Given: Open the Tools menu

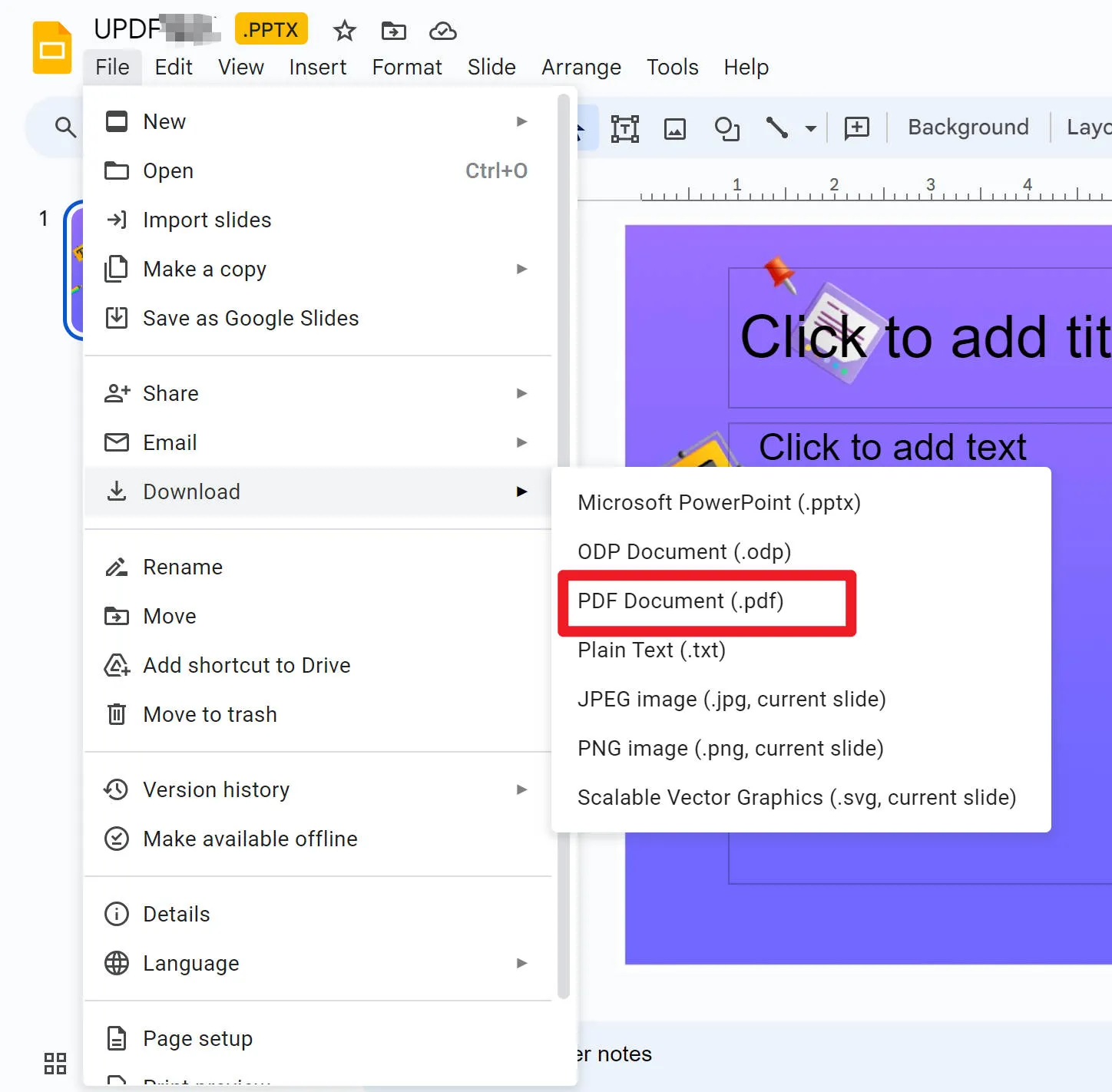Looking at the screenshot, I should click(x=672, y=67).
